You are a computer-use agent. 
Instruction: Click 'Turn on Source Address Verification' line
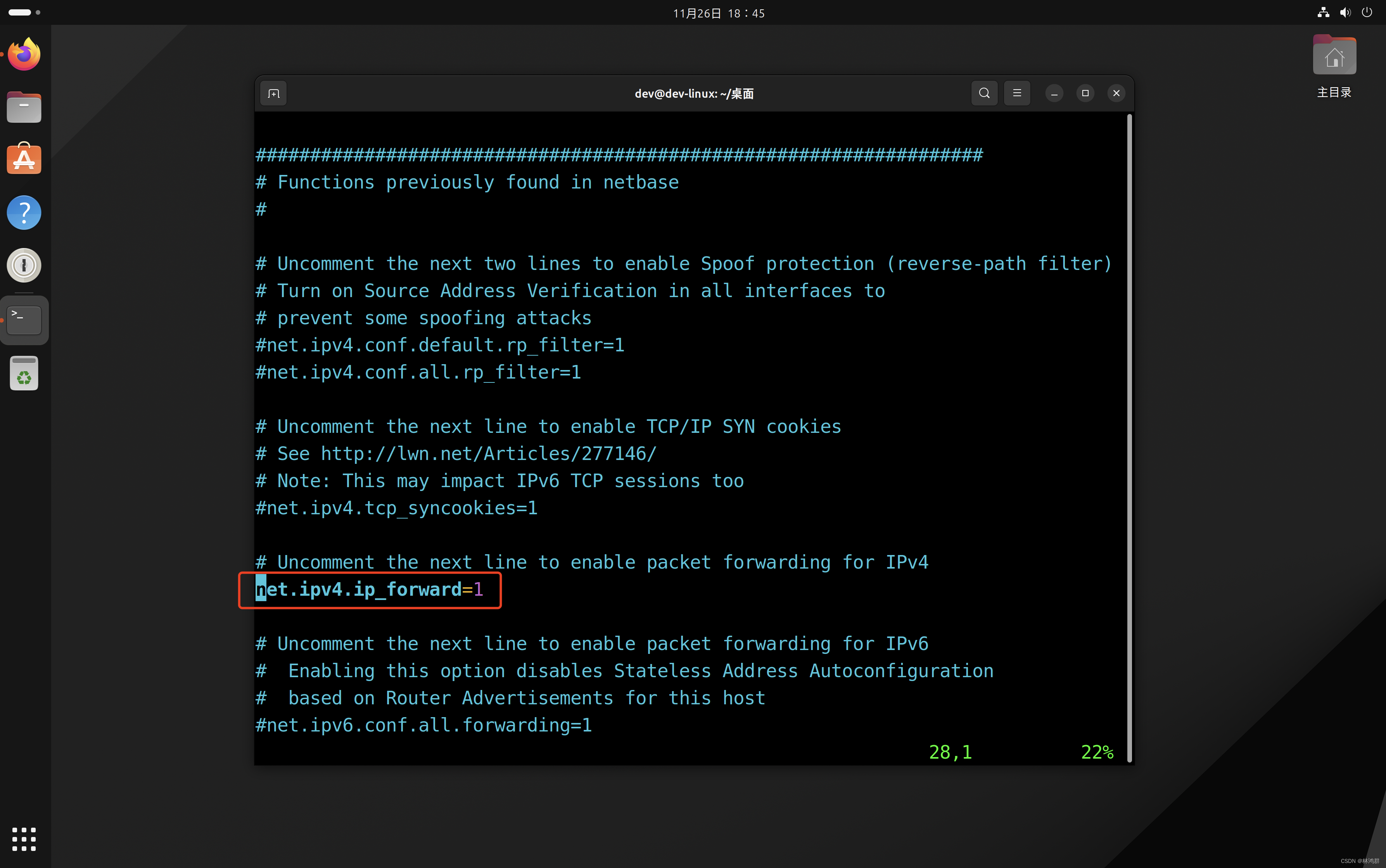pyautogui.click(x=570, y=290)
